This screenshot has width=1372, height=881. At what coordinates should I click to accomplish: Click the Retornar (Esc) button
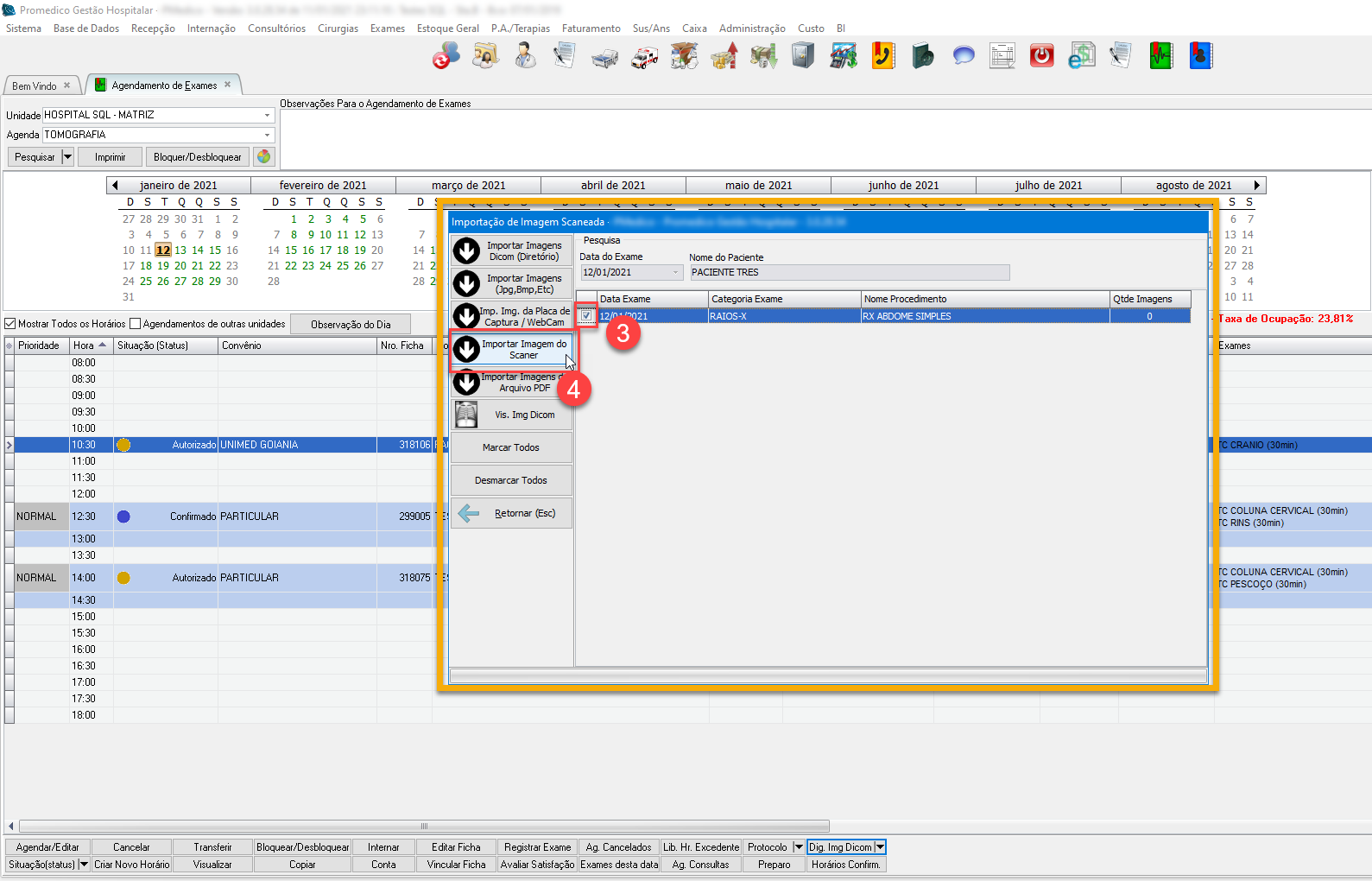tap(511, 513)
